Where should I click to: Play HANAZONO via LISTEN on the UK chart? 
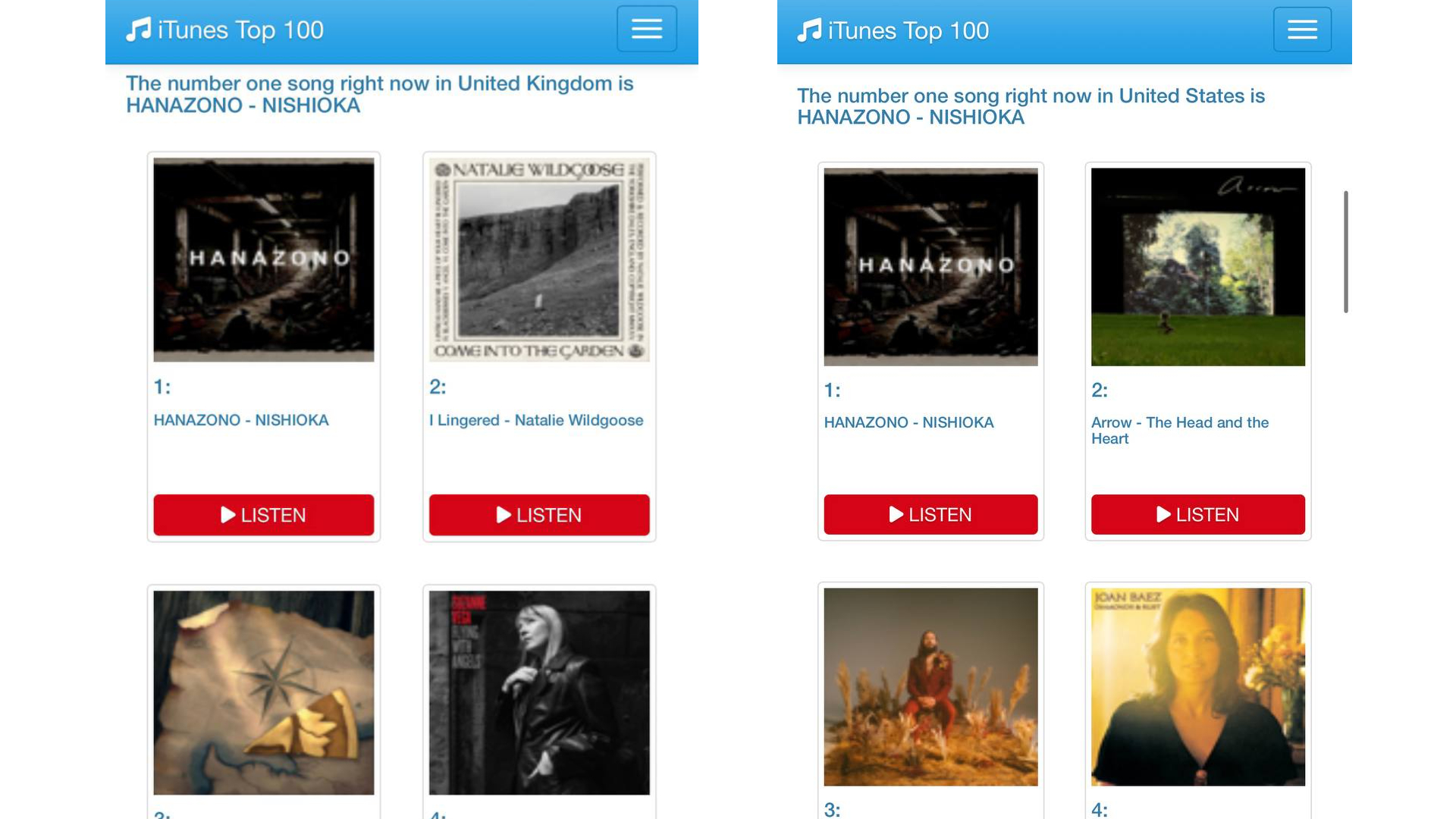(263, 515)
